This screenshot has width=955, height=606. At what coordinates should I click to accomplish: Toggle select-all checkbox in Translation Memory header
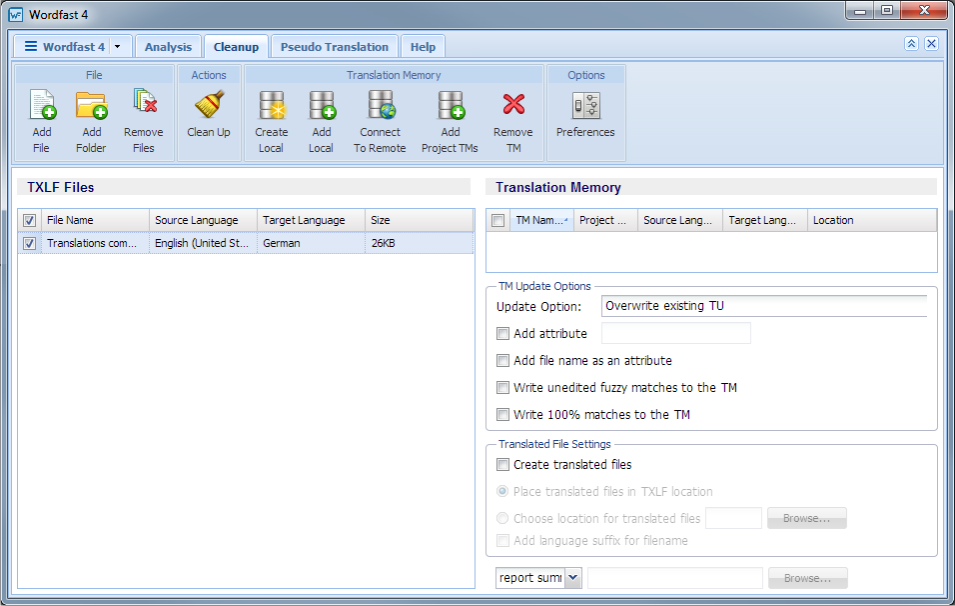click(x=498, y=220)
